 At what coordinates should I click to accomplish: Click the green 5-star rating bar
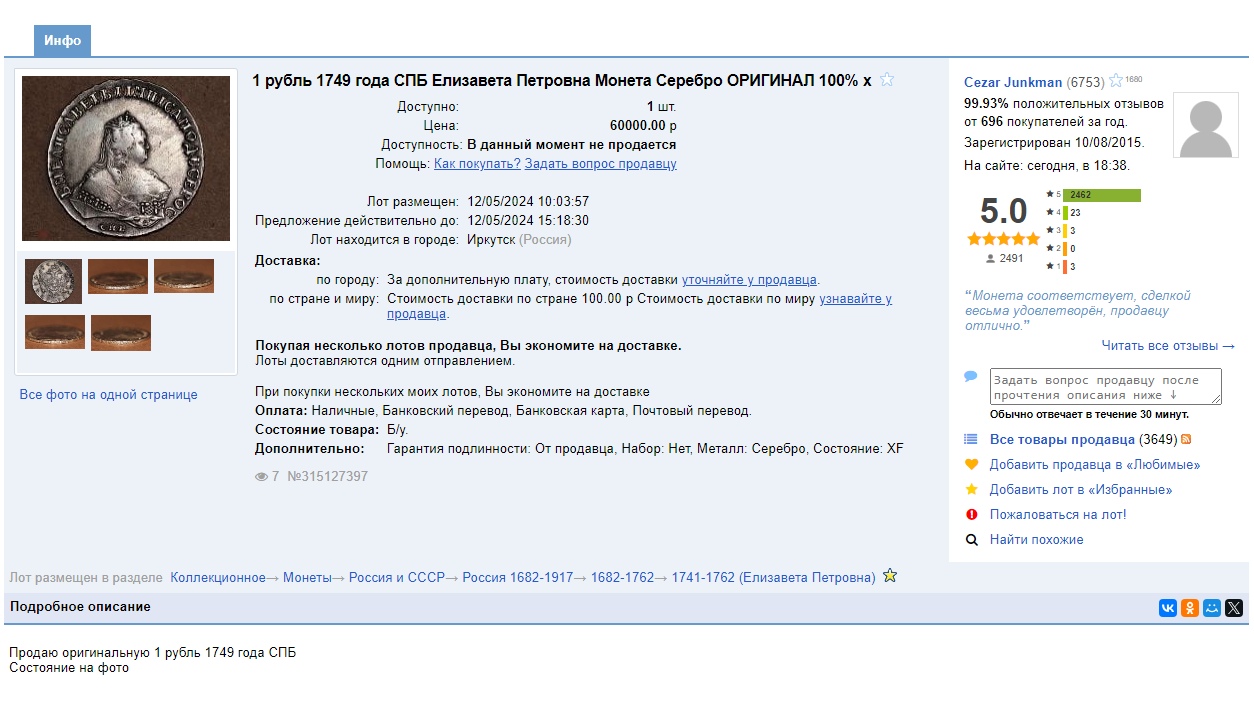pyautogui.click(x=1101, y=195)
